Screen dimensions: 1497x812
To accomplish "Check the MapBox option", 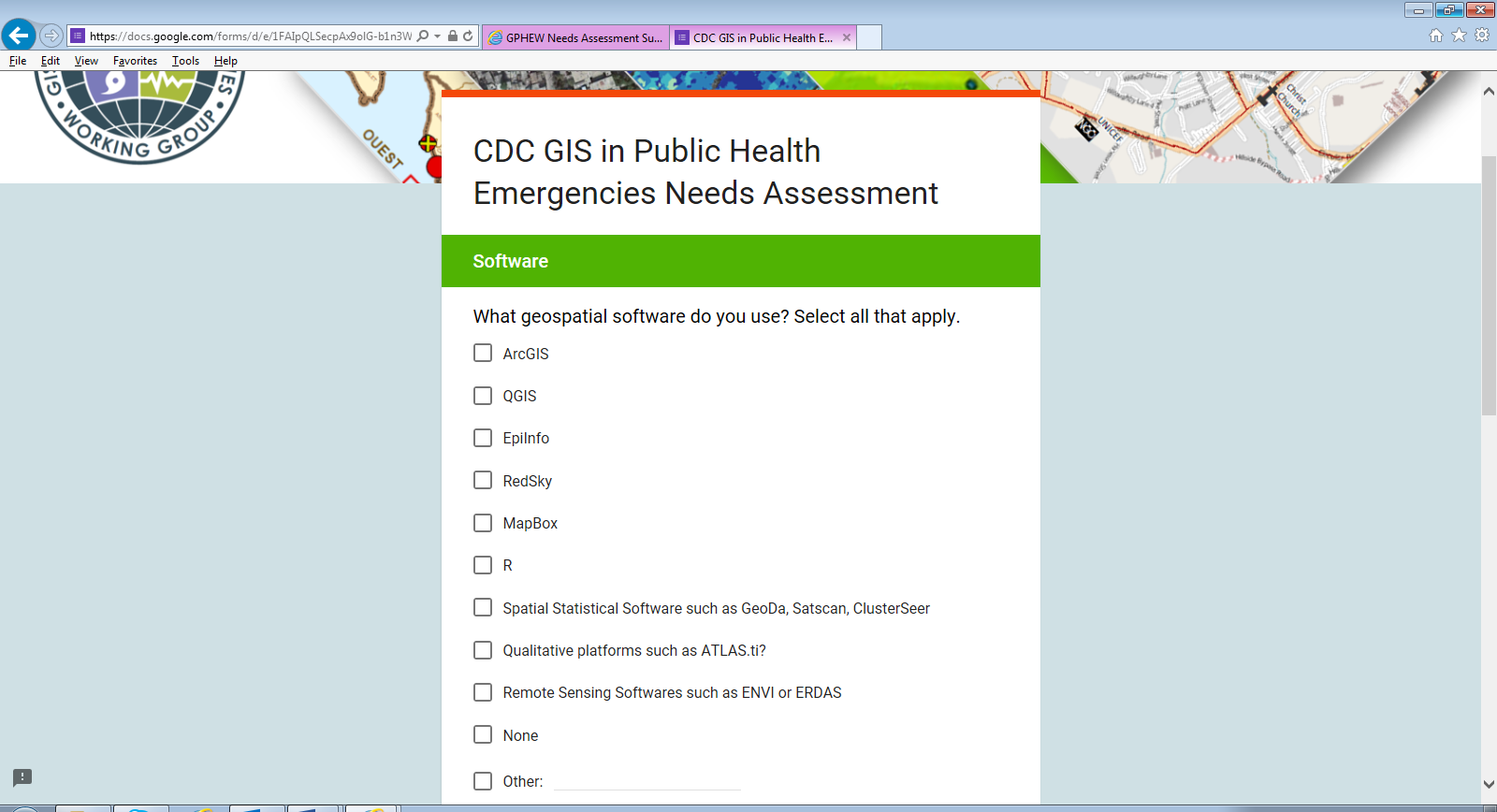I will tap(483, 523).
